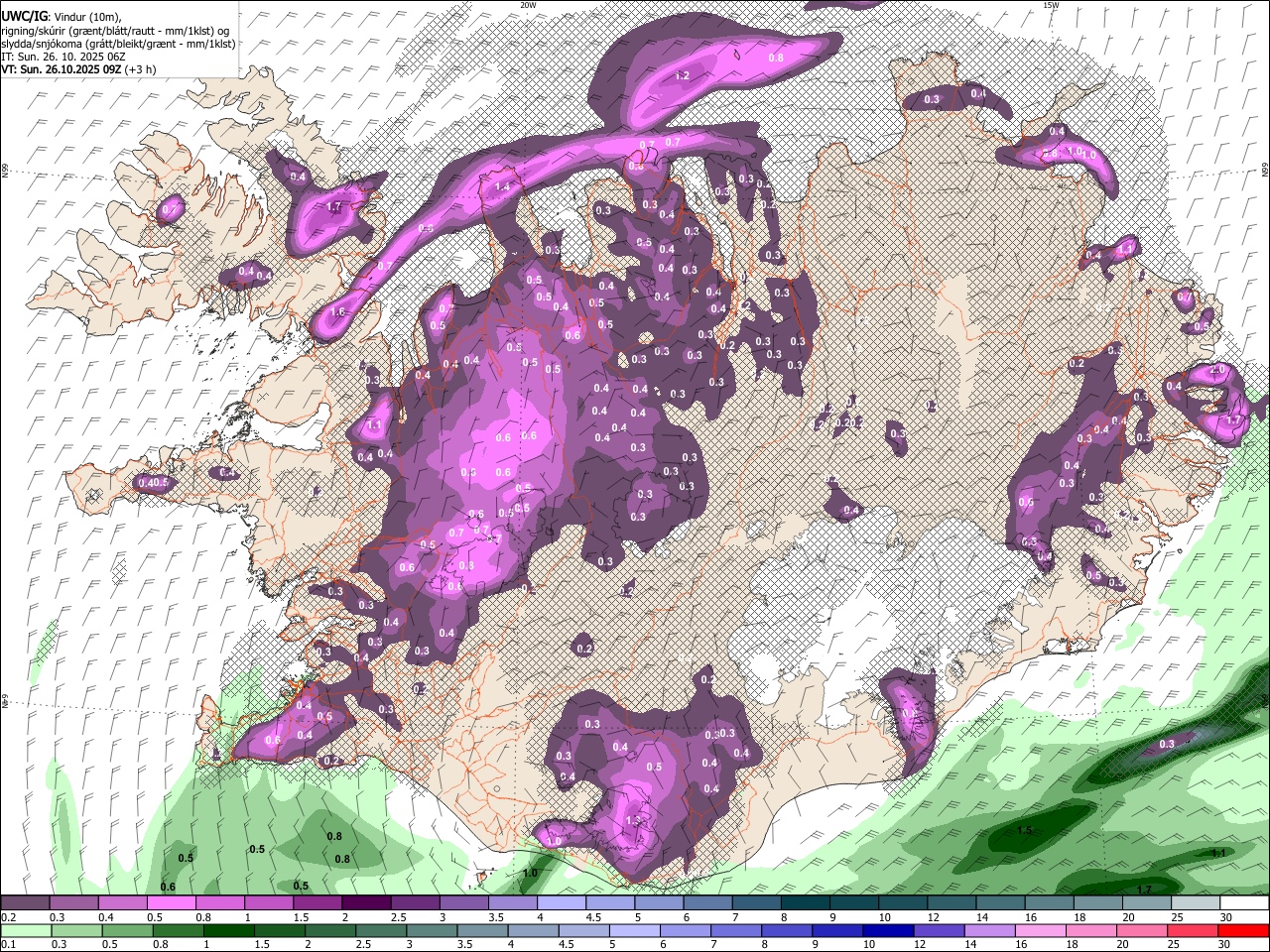
Task: Click '4.5' label under the snow legend
Action: 593,917
